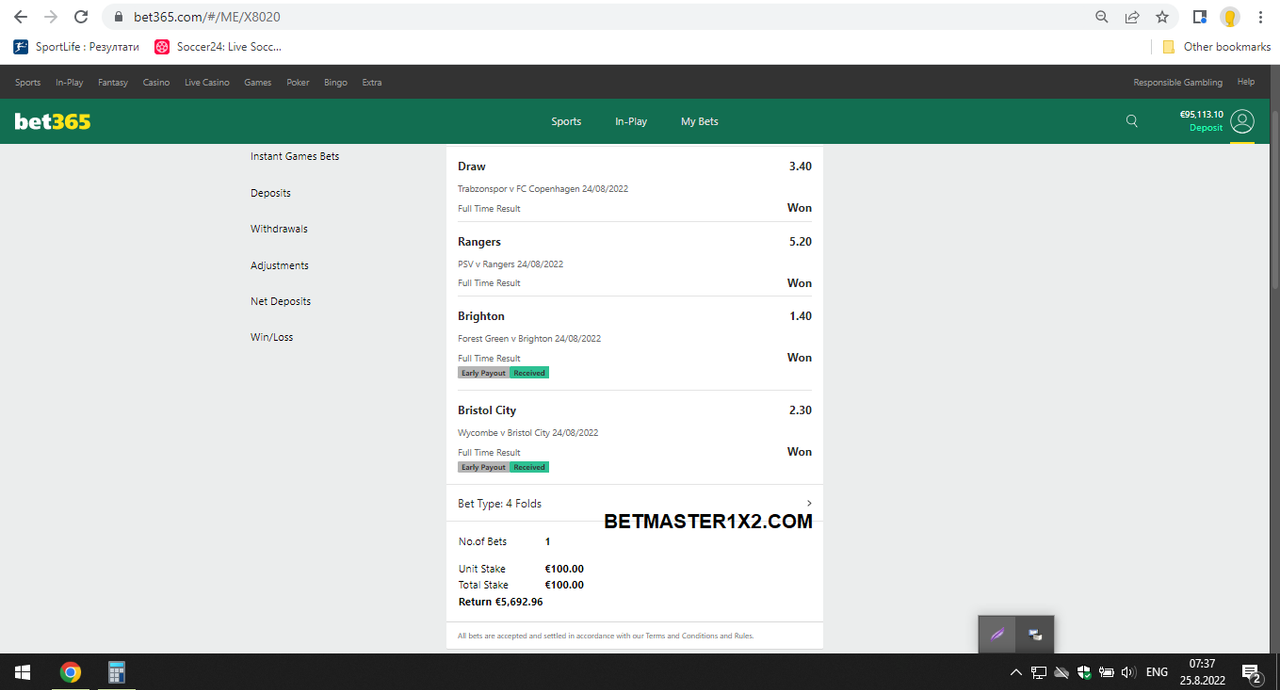Viewport: 1280px width, 690px height.
Task: Open Games in top bar
Action: point(258,82)
